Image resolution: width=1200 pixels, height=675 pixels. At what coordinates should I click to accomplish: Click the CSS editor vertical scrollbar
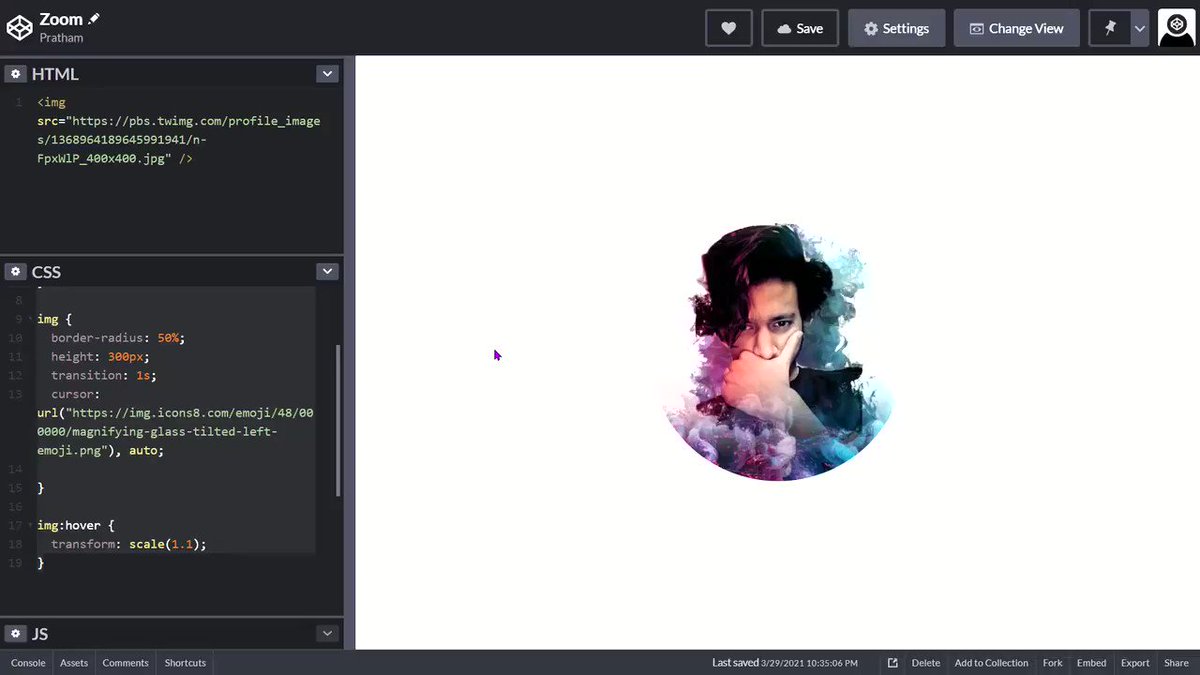[338, 420]
